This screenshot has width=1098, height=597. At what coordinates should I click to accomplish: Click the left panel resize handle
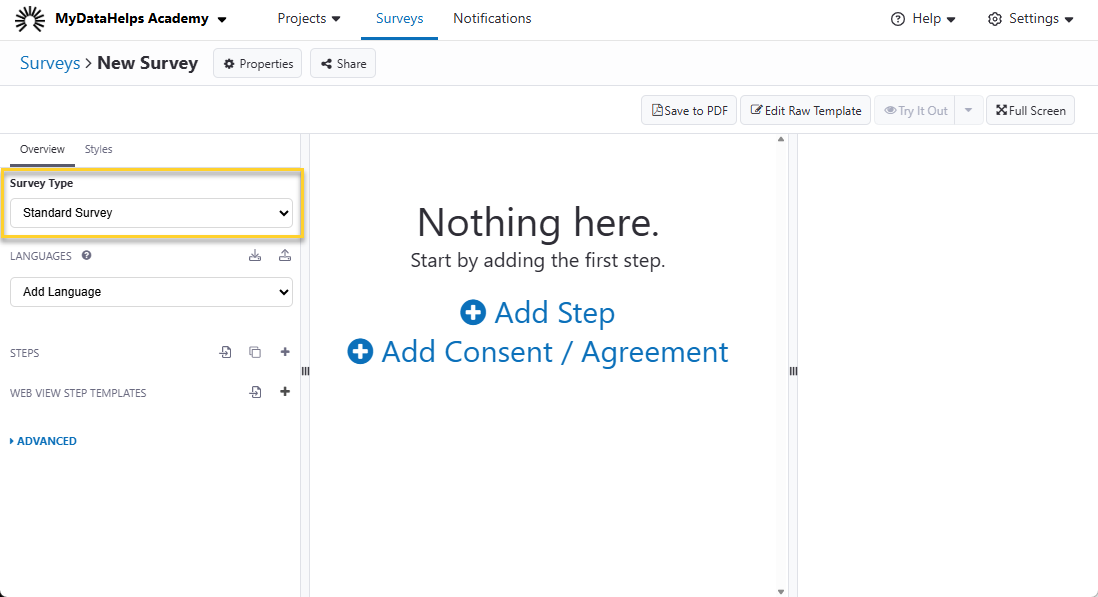tap(305, 371)
